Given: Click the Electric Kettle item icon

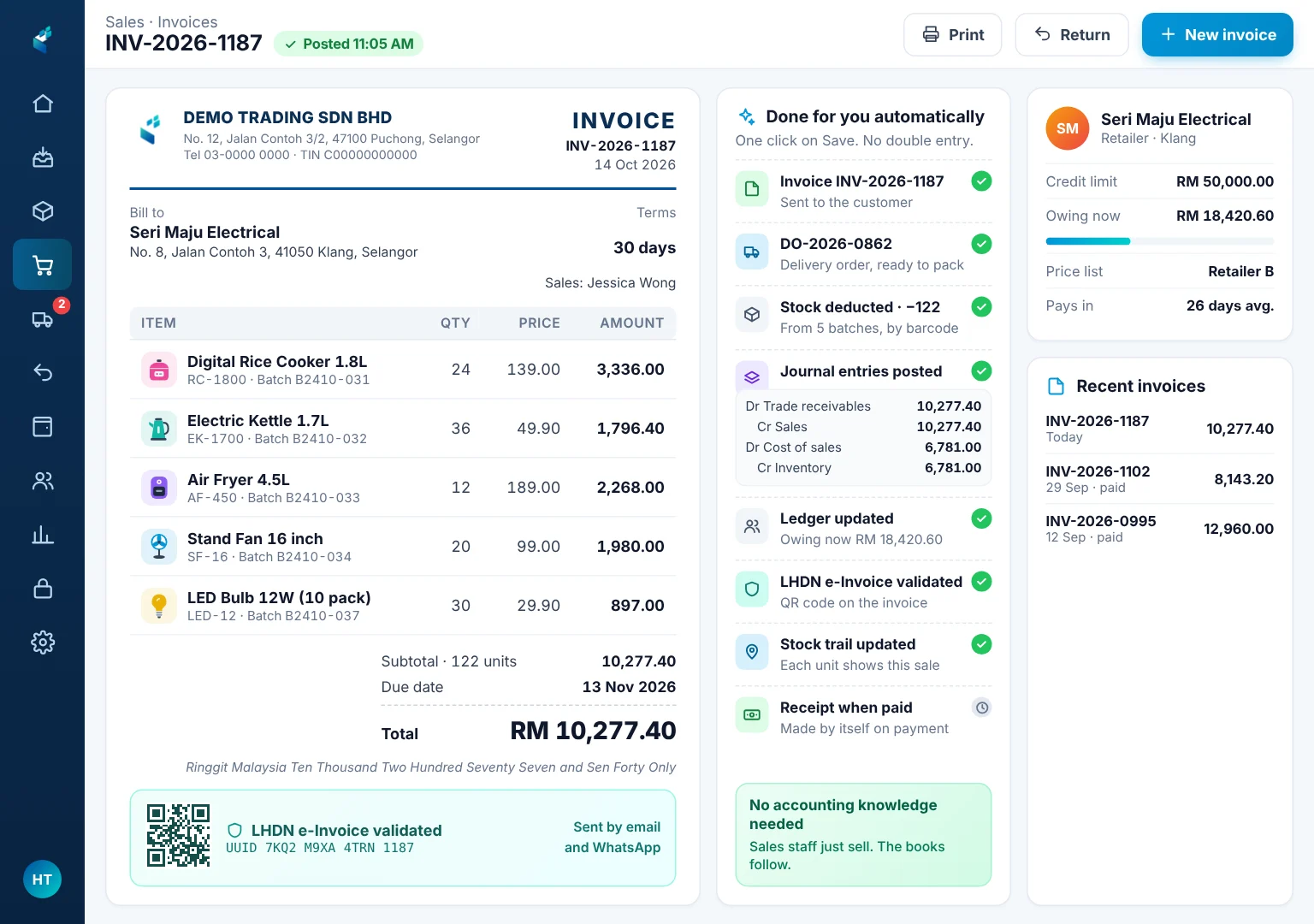Looking at the screenshot, I should click(x=159, y=429).
